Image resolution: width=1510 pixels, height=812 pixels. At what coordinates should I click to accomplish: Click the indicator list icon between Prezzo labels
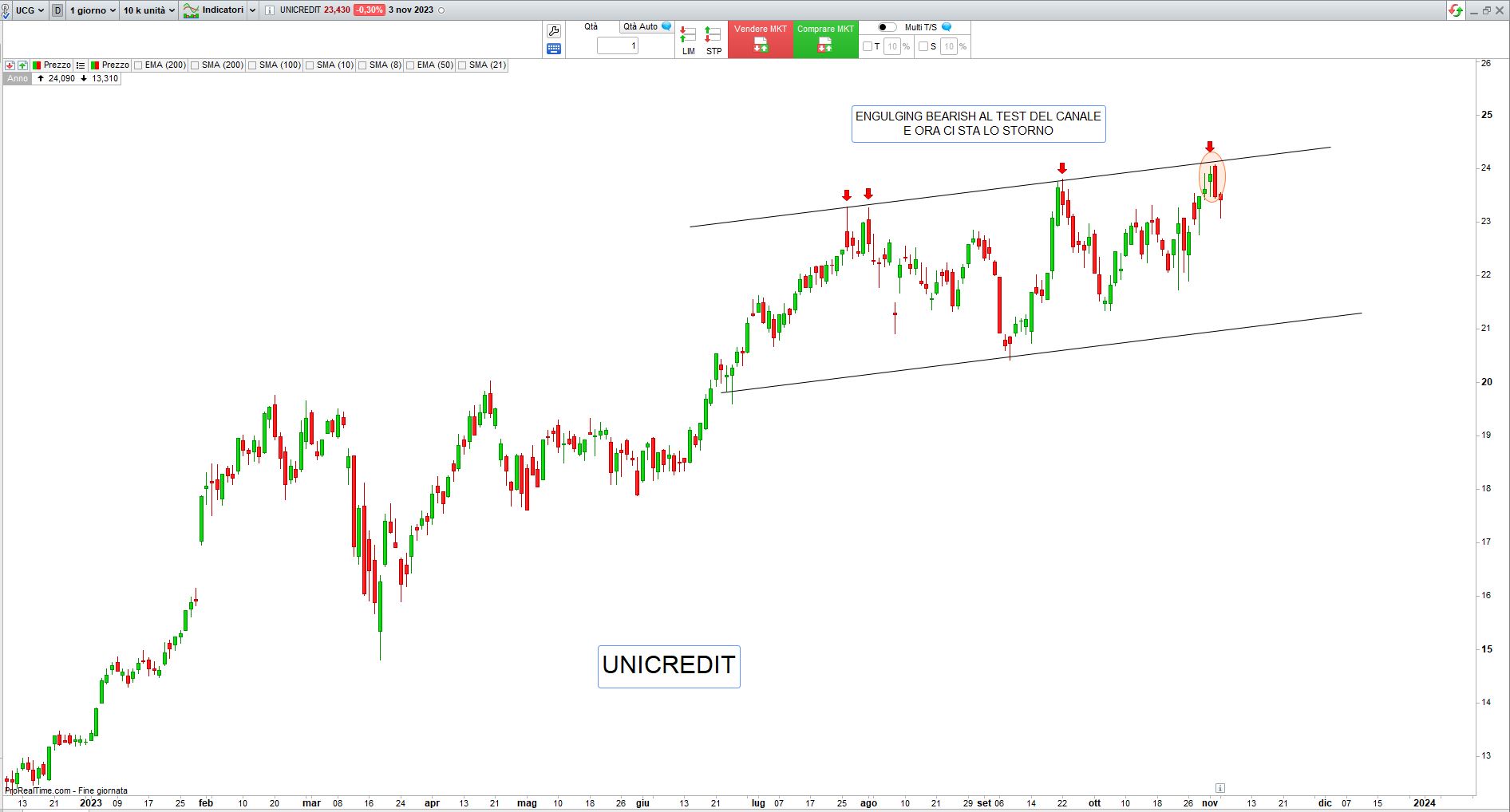81,65
